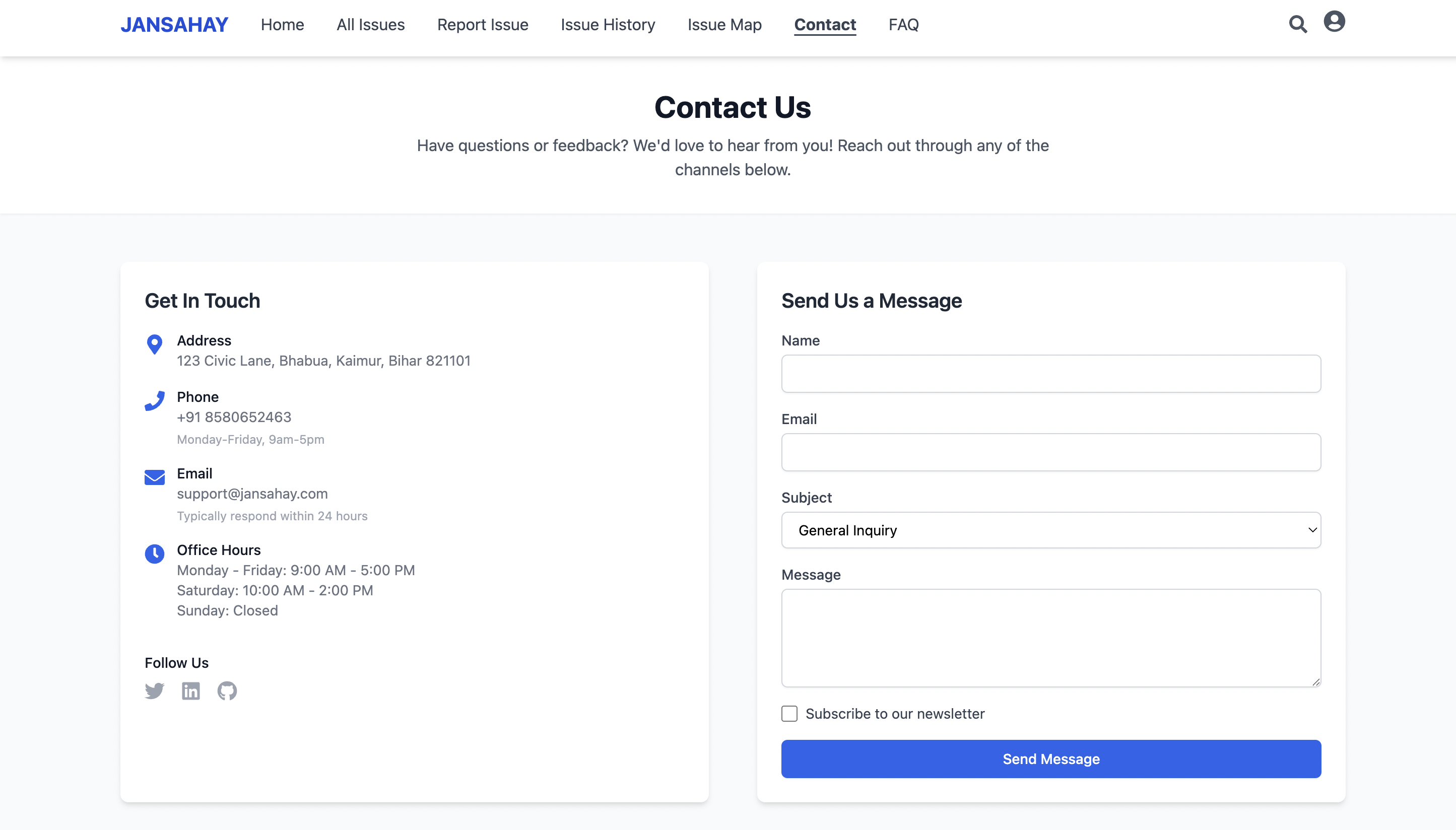This screenshot has height=830, width=1456.
Task: Navigate to Issue Map
Action: tap(724, 25)
